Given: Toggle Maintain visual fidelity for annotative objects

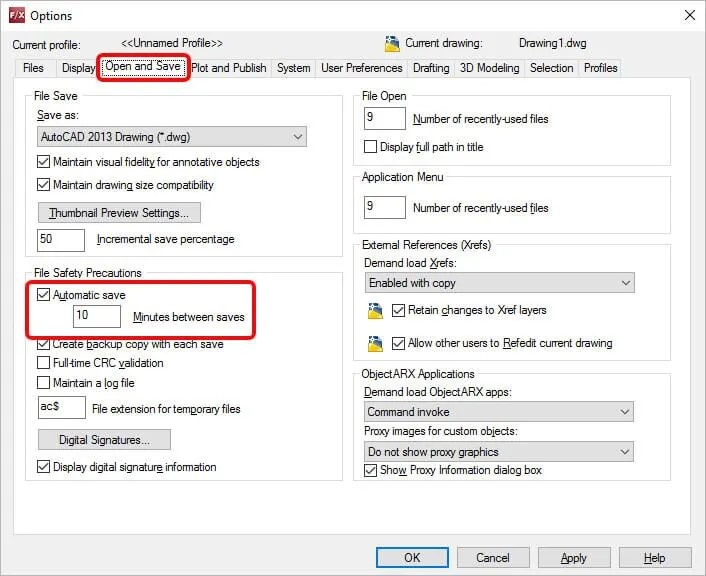Looking at the screenshot, I should (43, 162).
